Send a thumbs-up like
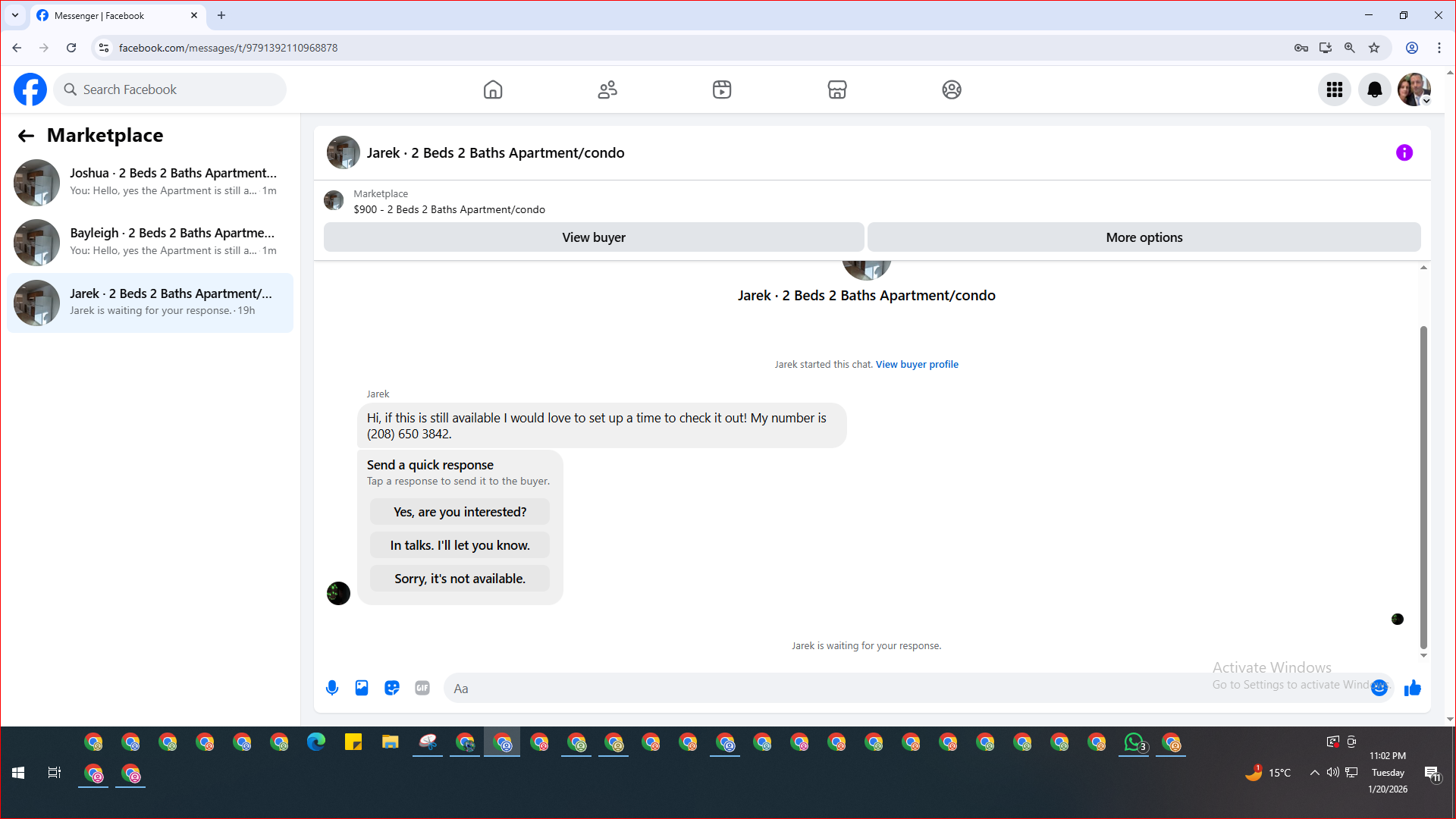Image resolution: width=1456 pixels, height=819 pixels. pyautogui.click(x=1412, y=688)
